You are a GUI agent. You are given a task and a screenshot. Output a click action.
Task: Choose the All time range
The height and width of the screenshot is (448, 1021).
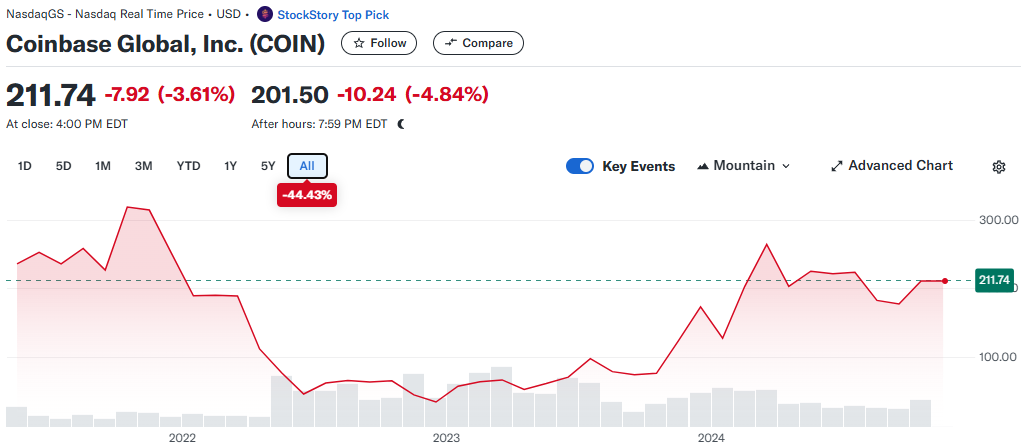(x=307, y=166)
